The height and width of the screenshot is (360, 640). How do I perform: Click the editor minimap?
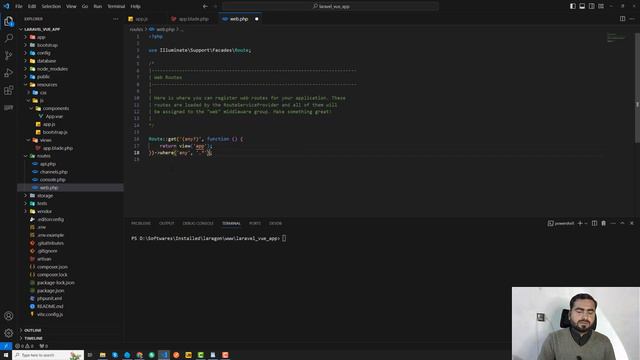click(x=616, y=38)
